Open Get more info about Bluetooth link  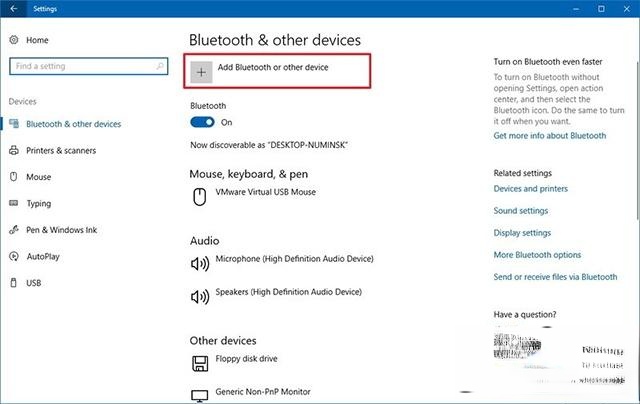550,135
